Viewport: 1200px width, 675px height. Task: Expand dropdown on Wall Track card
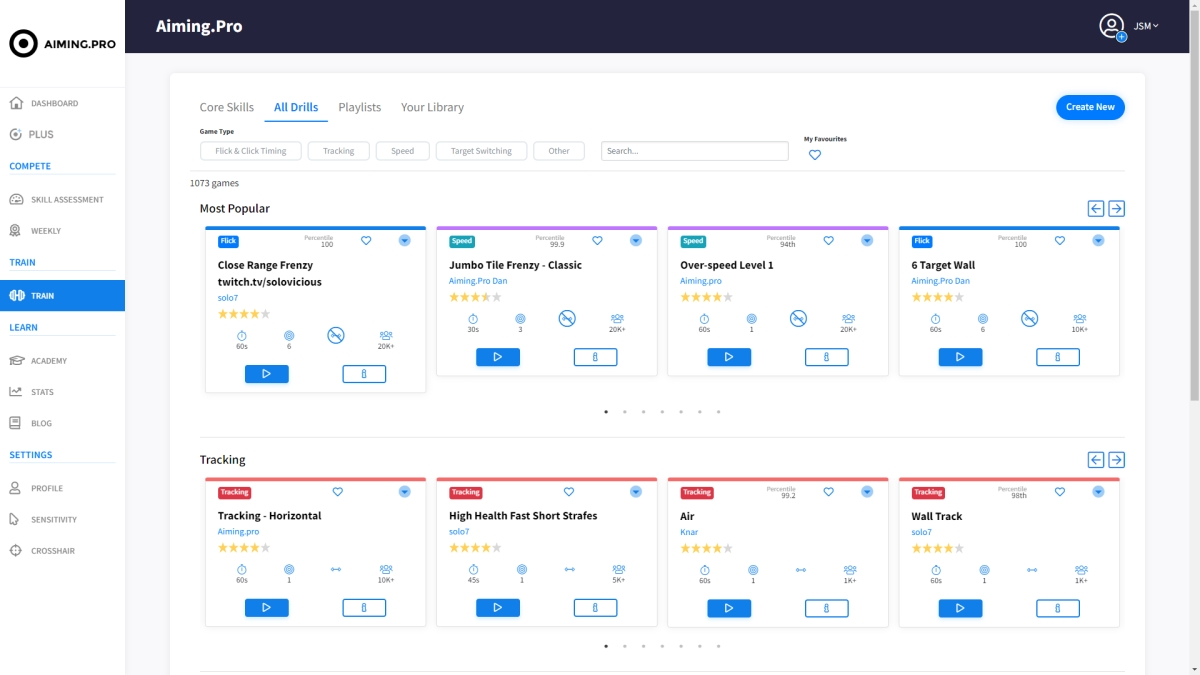click(x=1098, y=492)
